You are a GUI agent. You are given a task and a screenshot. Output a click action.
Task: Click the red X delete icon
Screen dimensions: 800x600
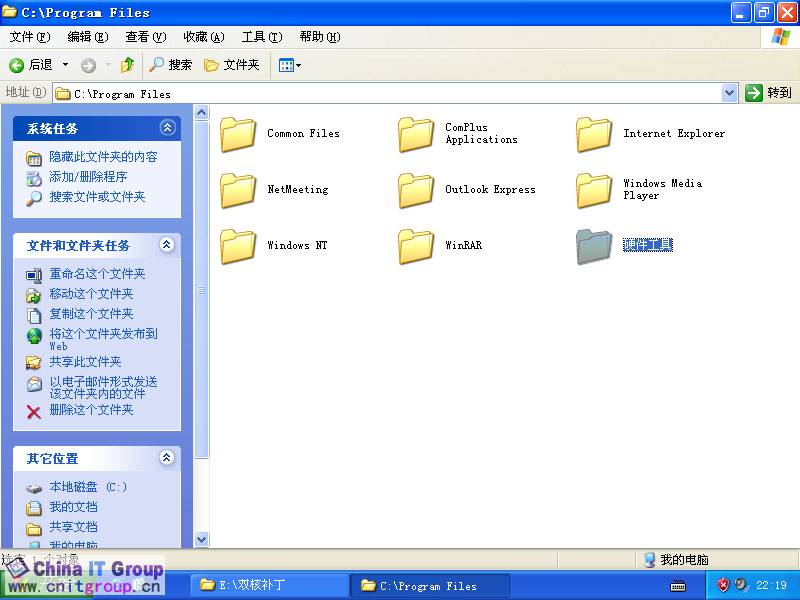pyautogui.click(x=34, y=411)
